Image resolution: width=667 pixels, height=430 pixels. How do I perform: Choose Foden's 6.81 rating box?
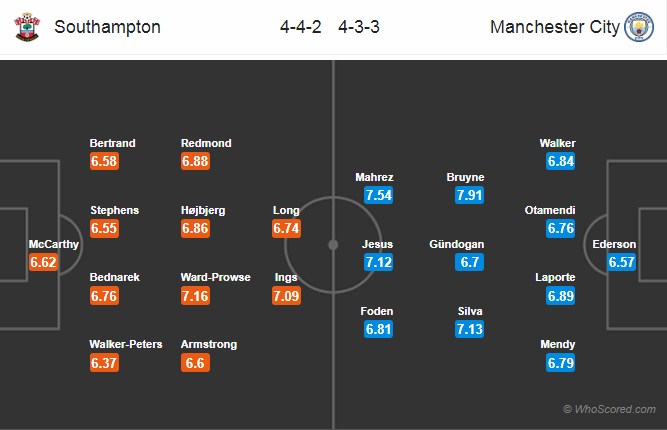coord(378,329)
